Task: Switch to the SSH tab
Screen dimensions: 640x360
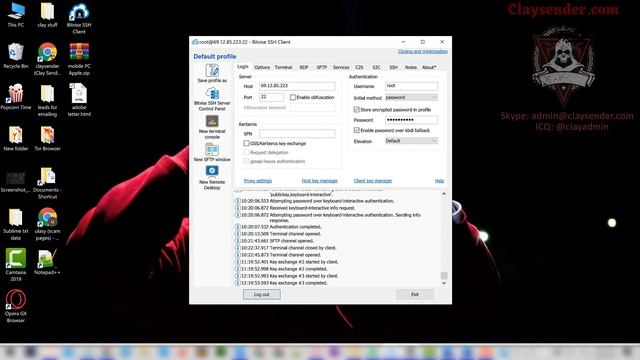Action: coord(393,67)
